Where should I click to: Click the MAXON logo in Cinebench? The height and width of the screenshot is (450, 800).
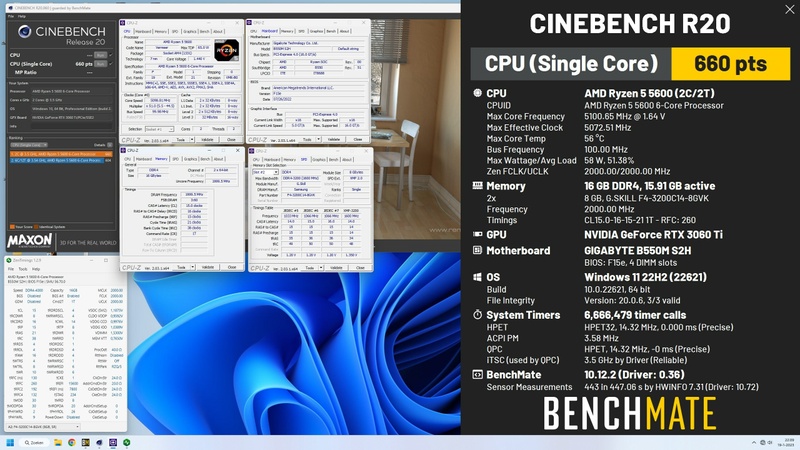(30, 241)
